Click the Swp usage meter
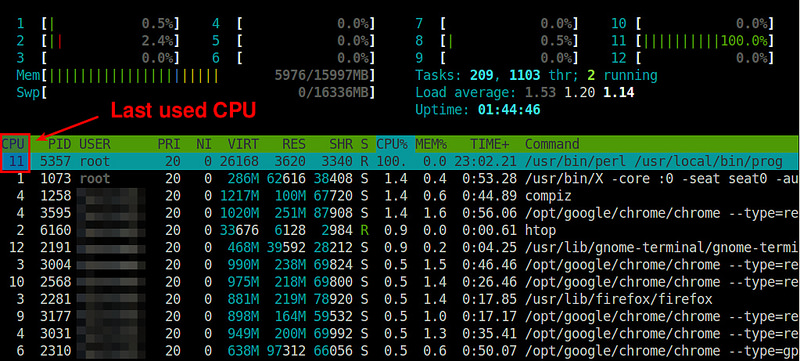This screenshot has width=800, height=361. (195, 93)
